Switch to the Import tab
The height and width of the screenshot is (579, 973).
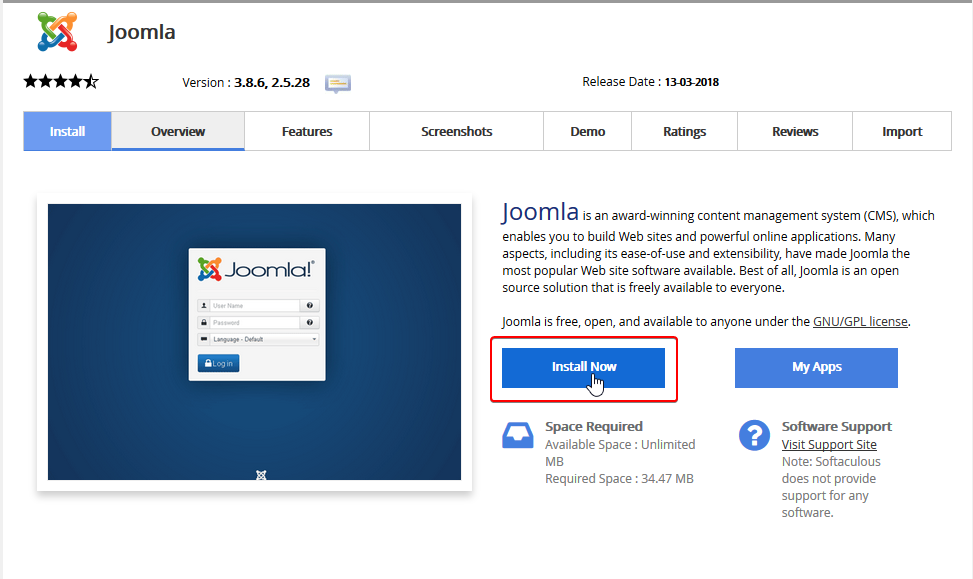pos(902,131)
